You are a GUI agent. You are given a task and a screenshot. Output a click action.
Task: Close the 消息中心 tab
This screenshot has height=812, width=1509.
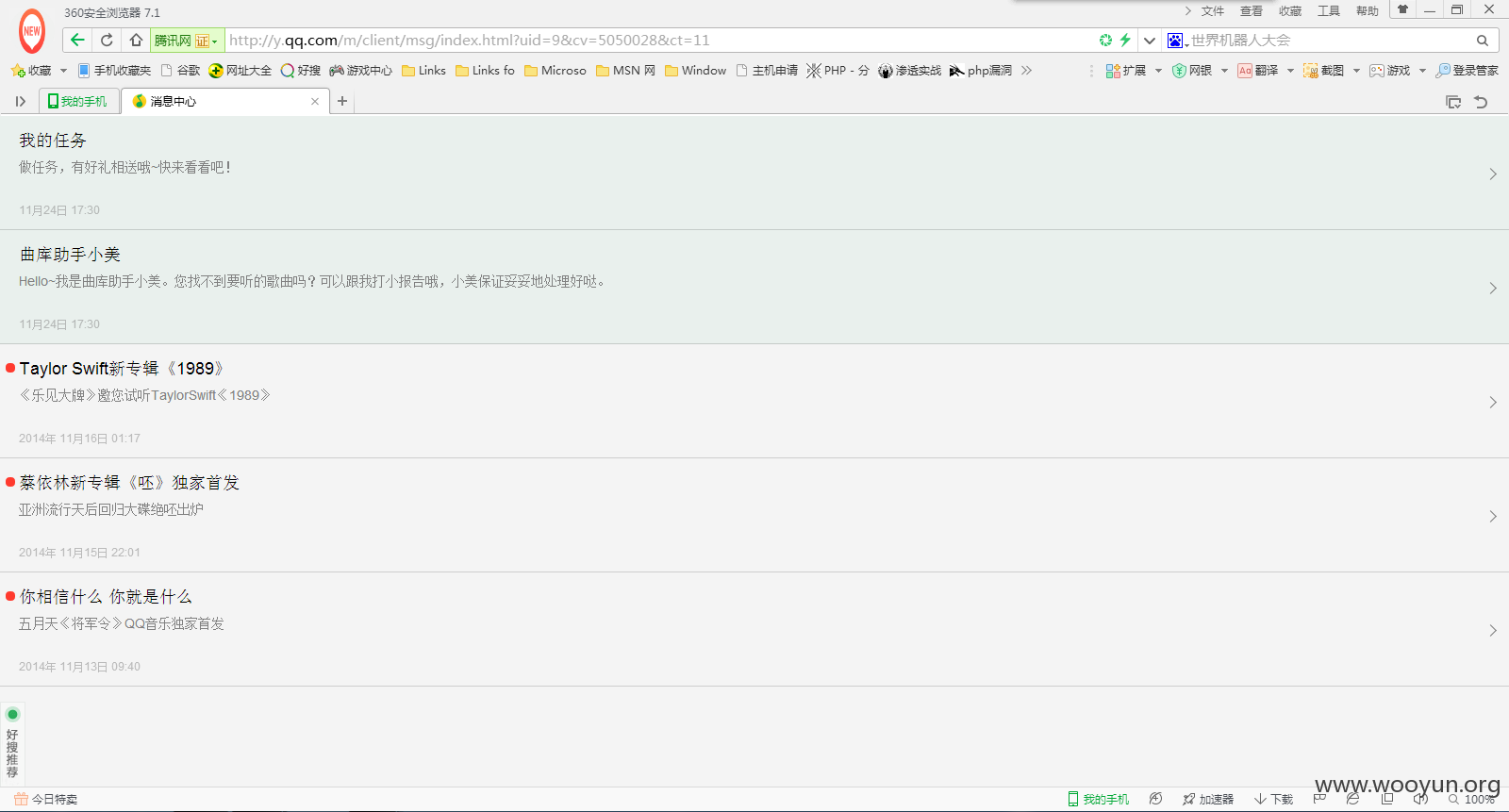pos(315,101)
